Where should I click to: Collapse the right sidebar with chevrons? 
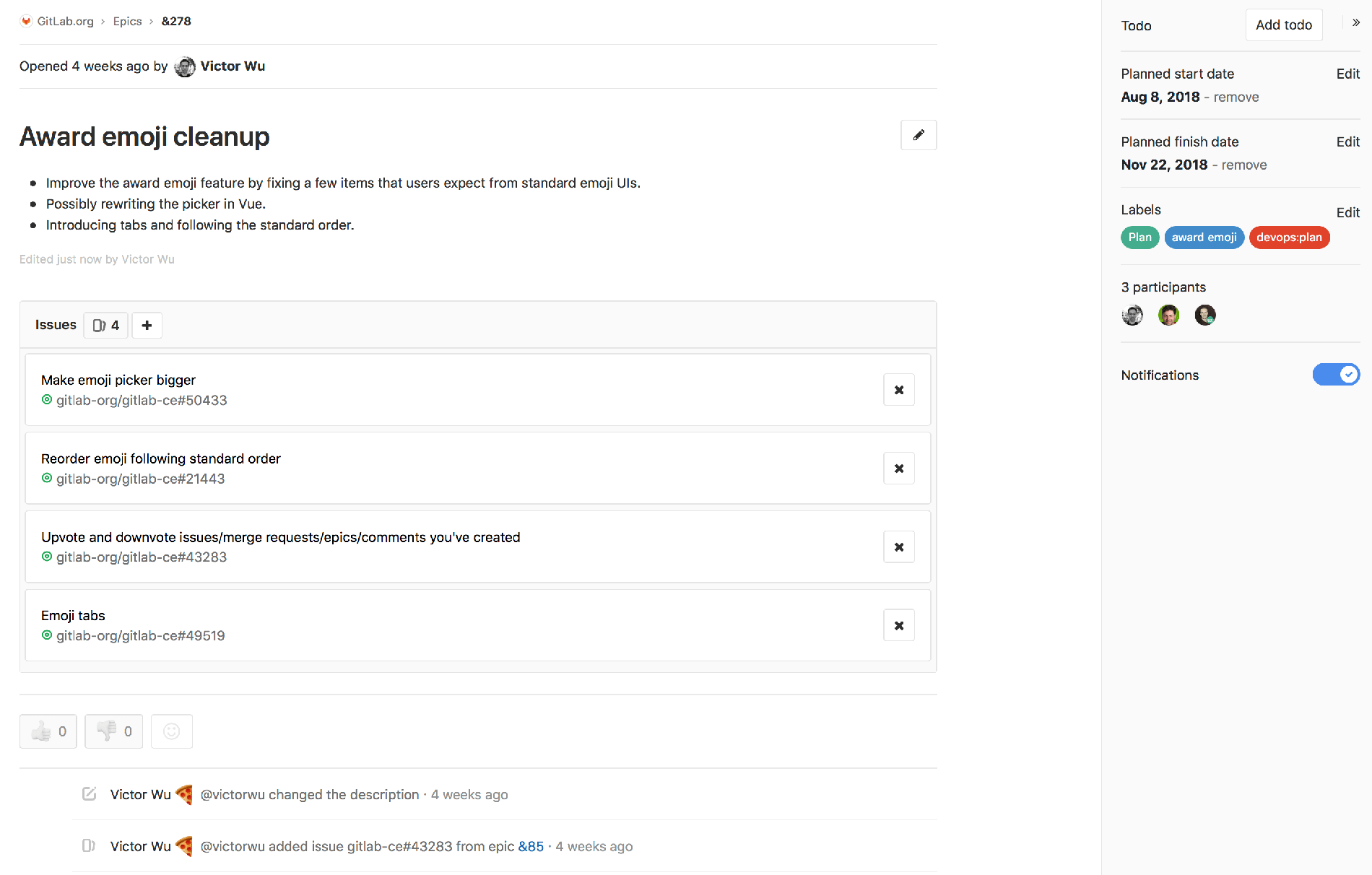[1356, 22]
